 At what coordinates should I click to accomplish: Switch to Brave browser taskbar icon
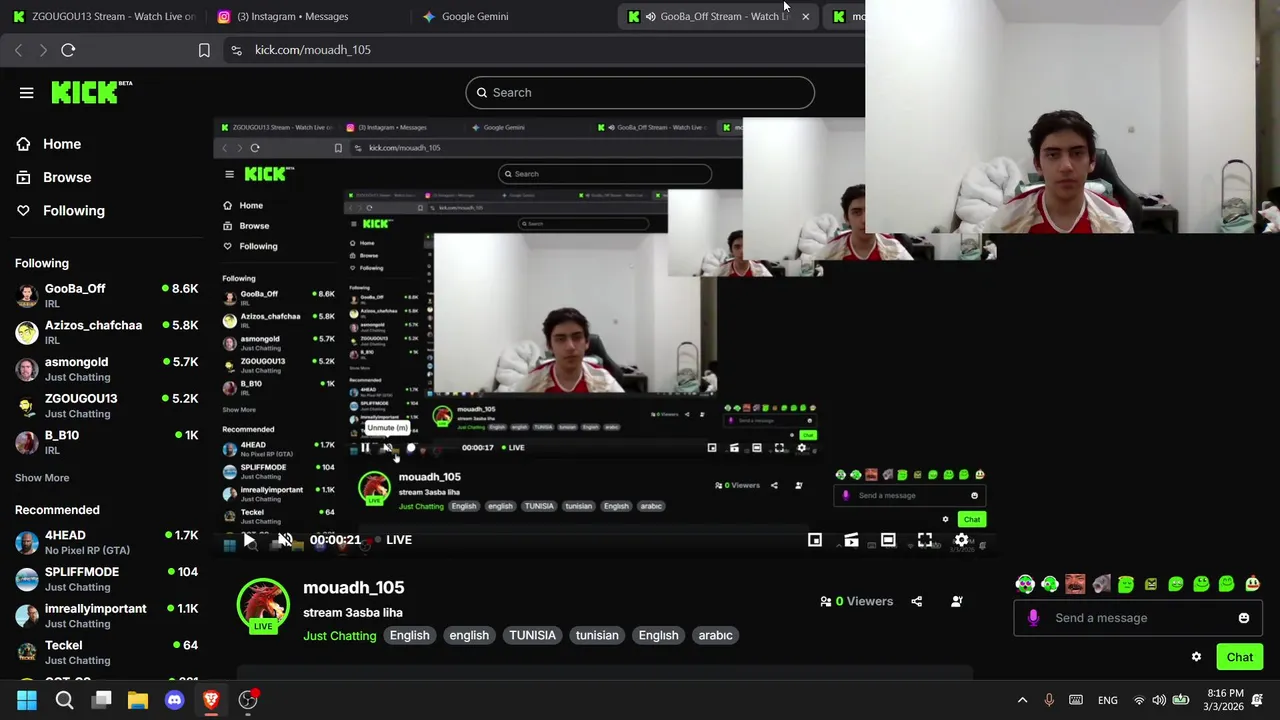[211, 700]
